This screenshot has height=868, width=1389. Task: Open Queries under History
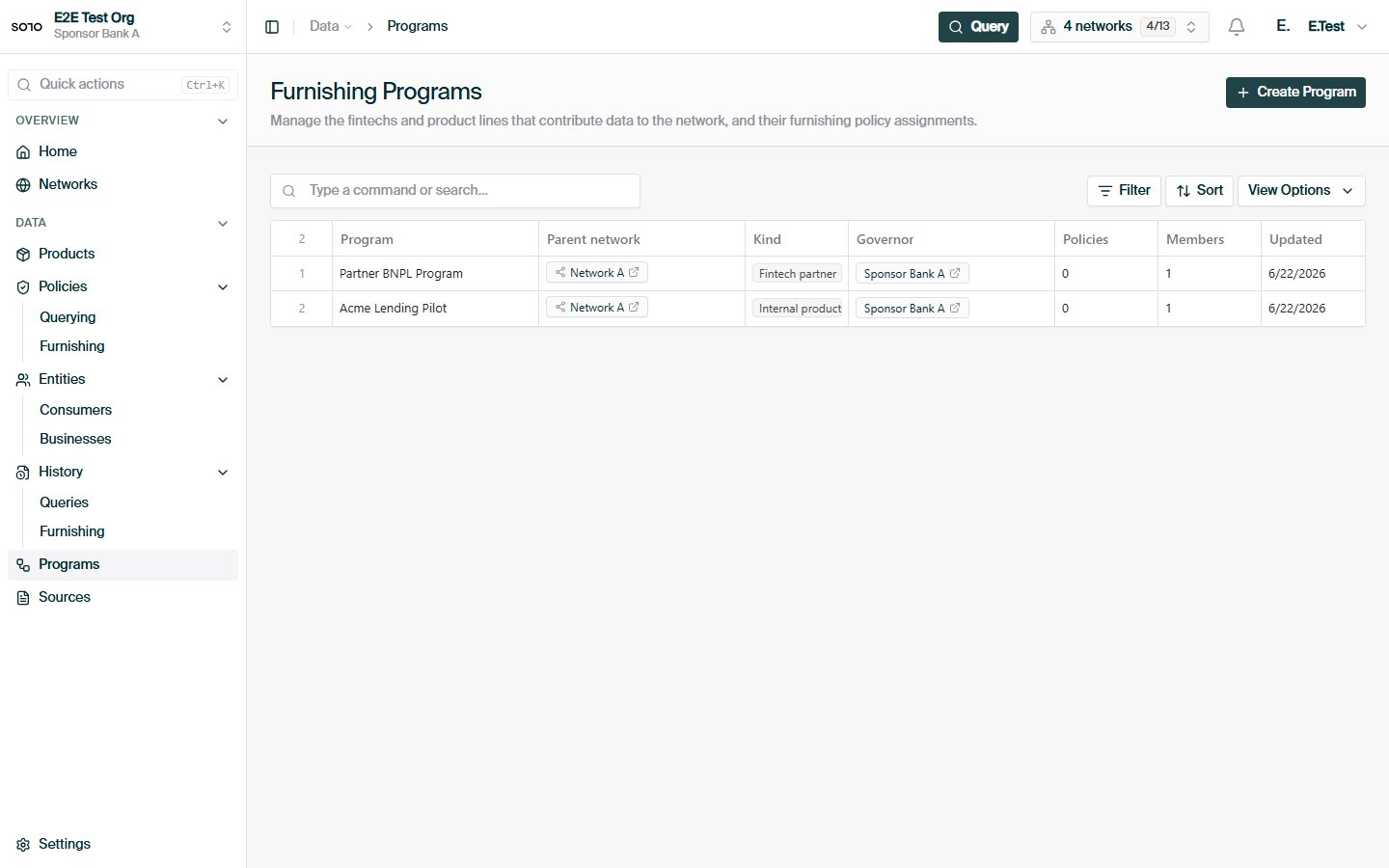coord(64,502)
